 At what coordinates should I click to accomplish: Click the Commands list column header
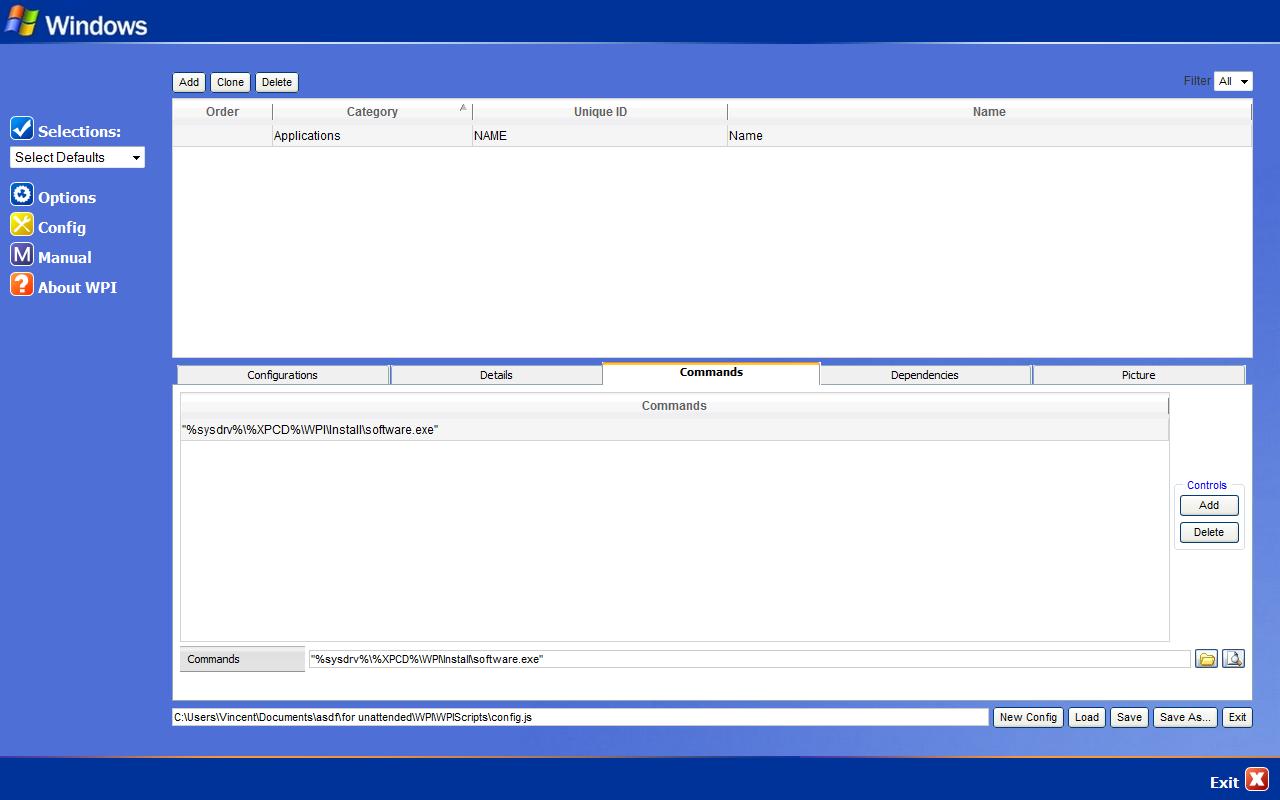click(x=674, y=406)
